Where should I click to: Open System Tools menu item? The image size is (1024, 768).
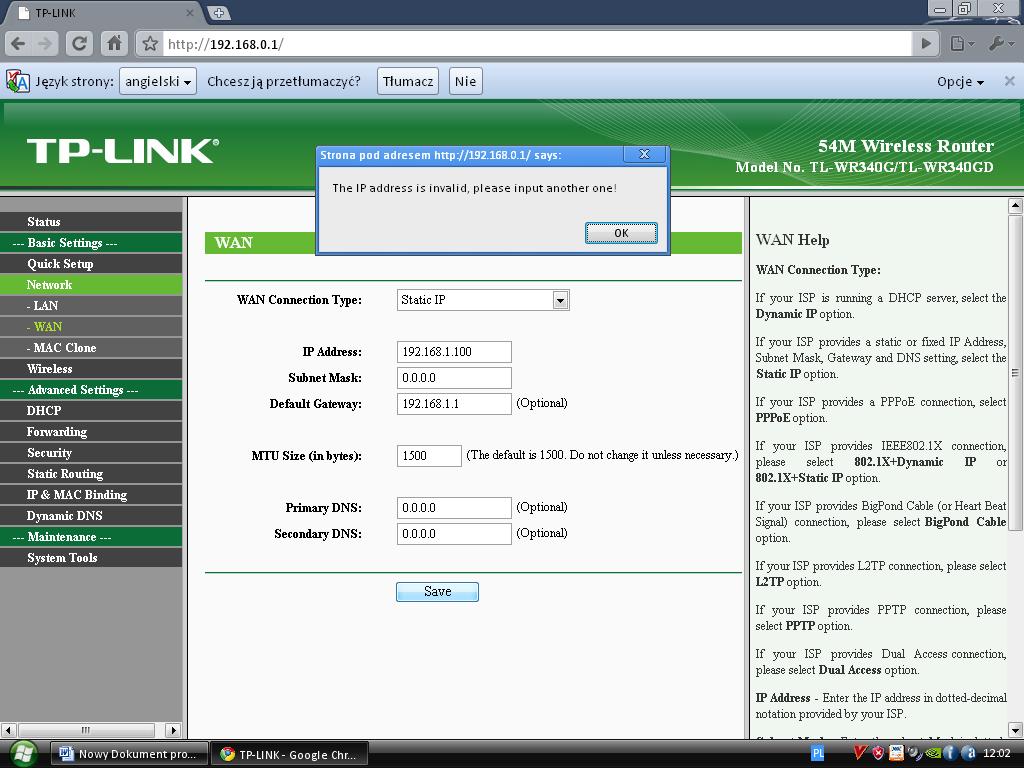coord(91,558)
